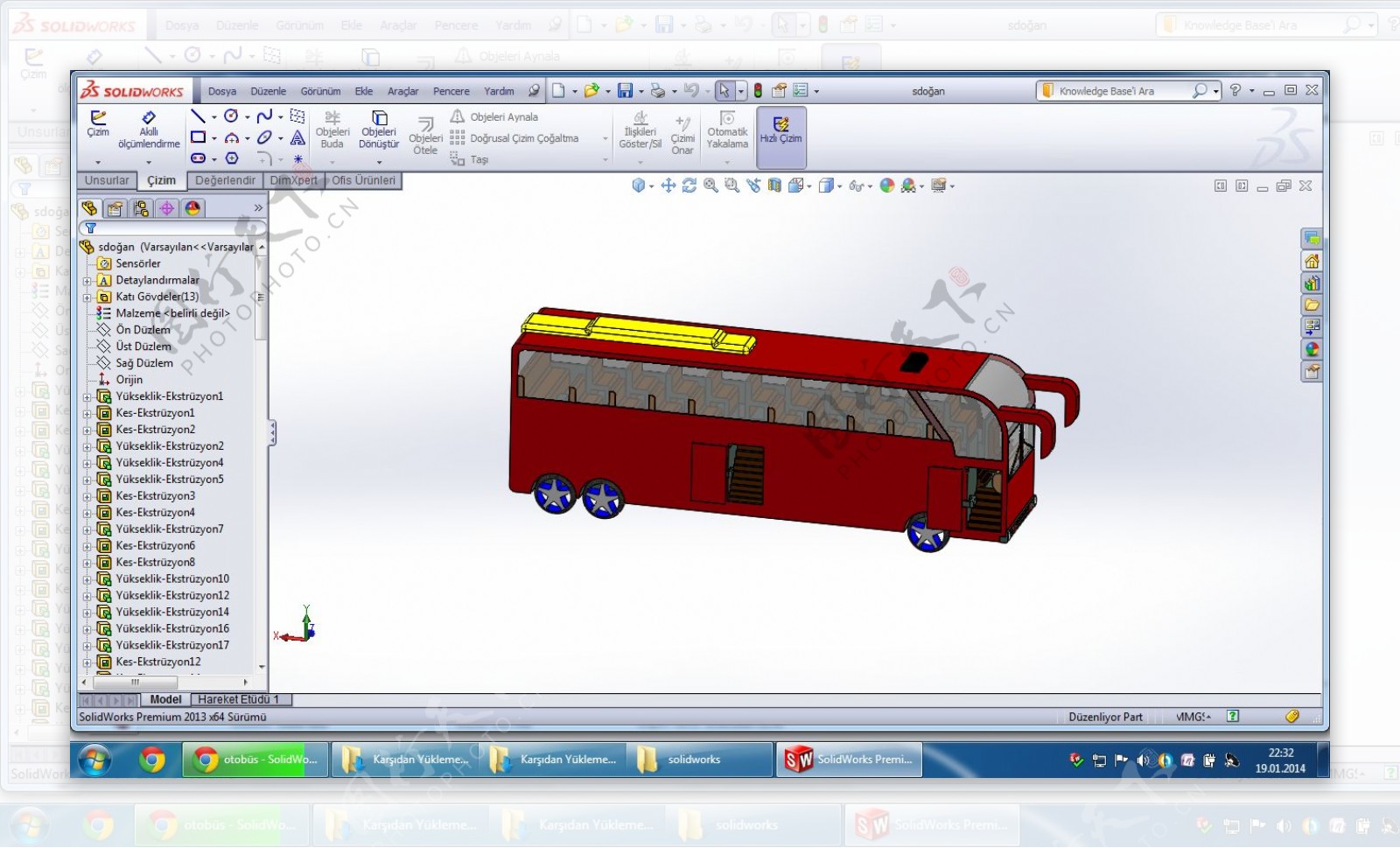Click the Section View icon
1400x848 pixels.
774,186
